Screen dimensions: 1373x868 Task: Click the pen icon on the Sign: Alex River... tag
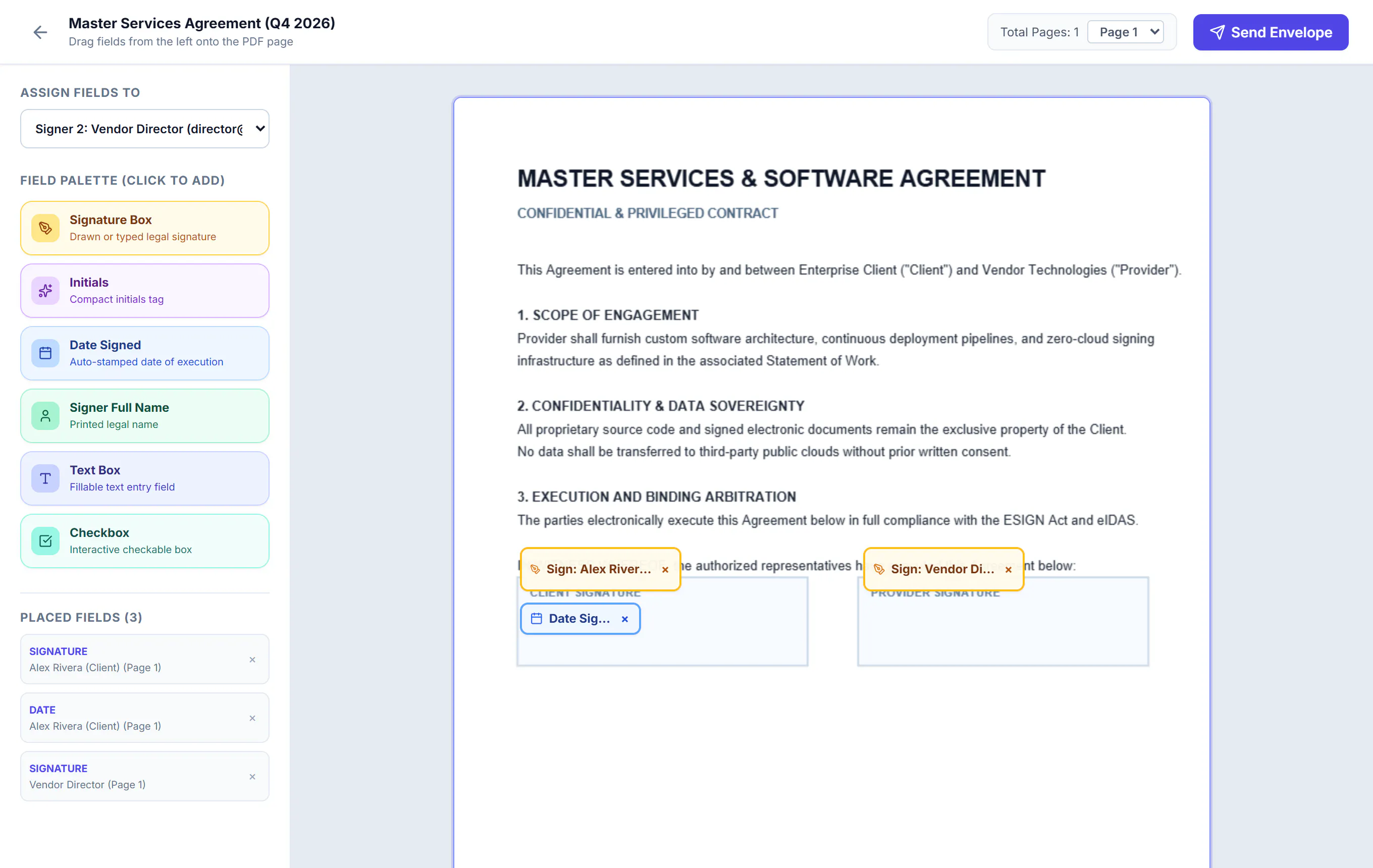[x=535, y=569]
